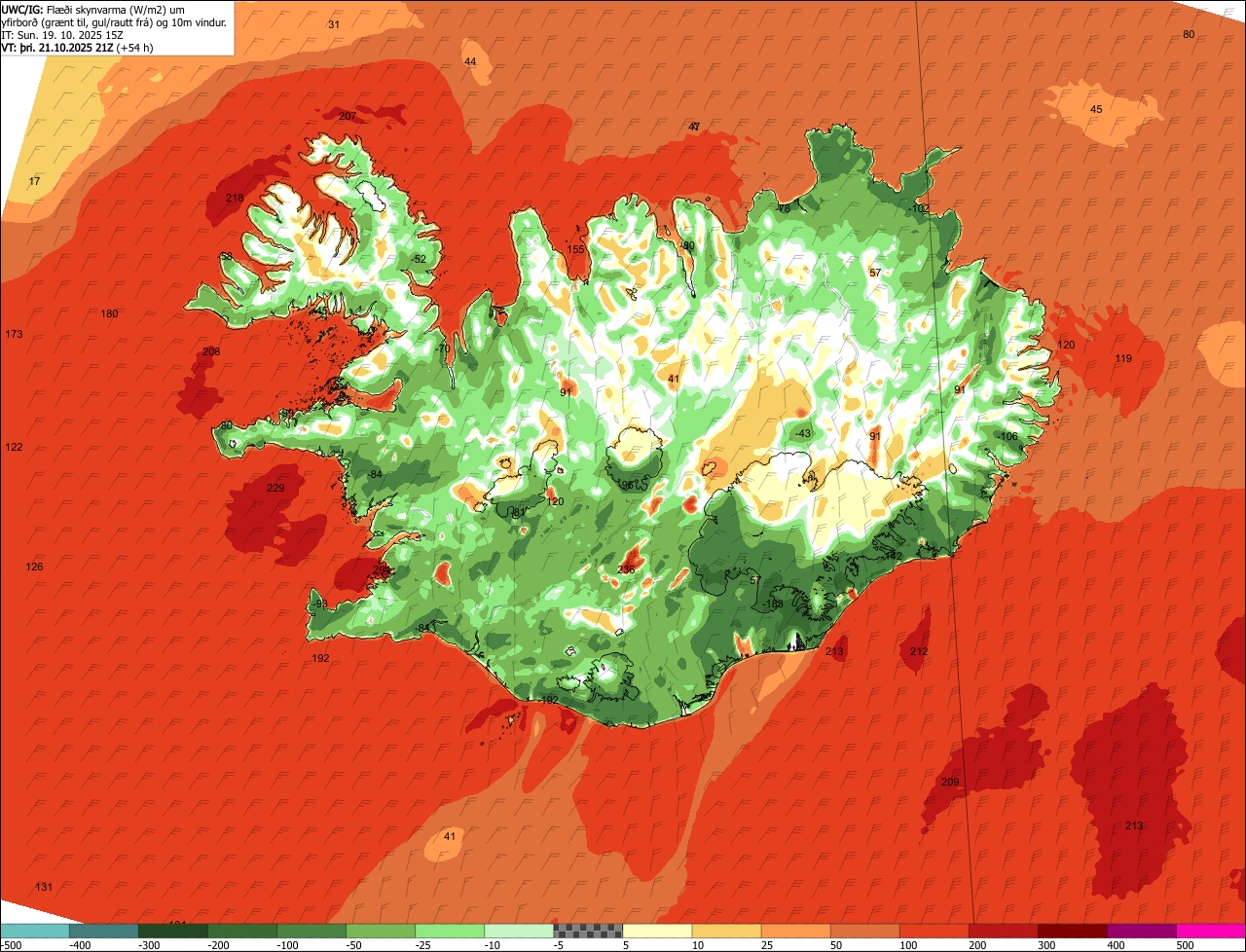Click the darkest green -300 to -200 swatch
The height and width of the screenshot is (952, 1246).
coord(173,931)
